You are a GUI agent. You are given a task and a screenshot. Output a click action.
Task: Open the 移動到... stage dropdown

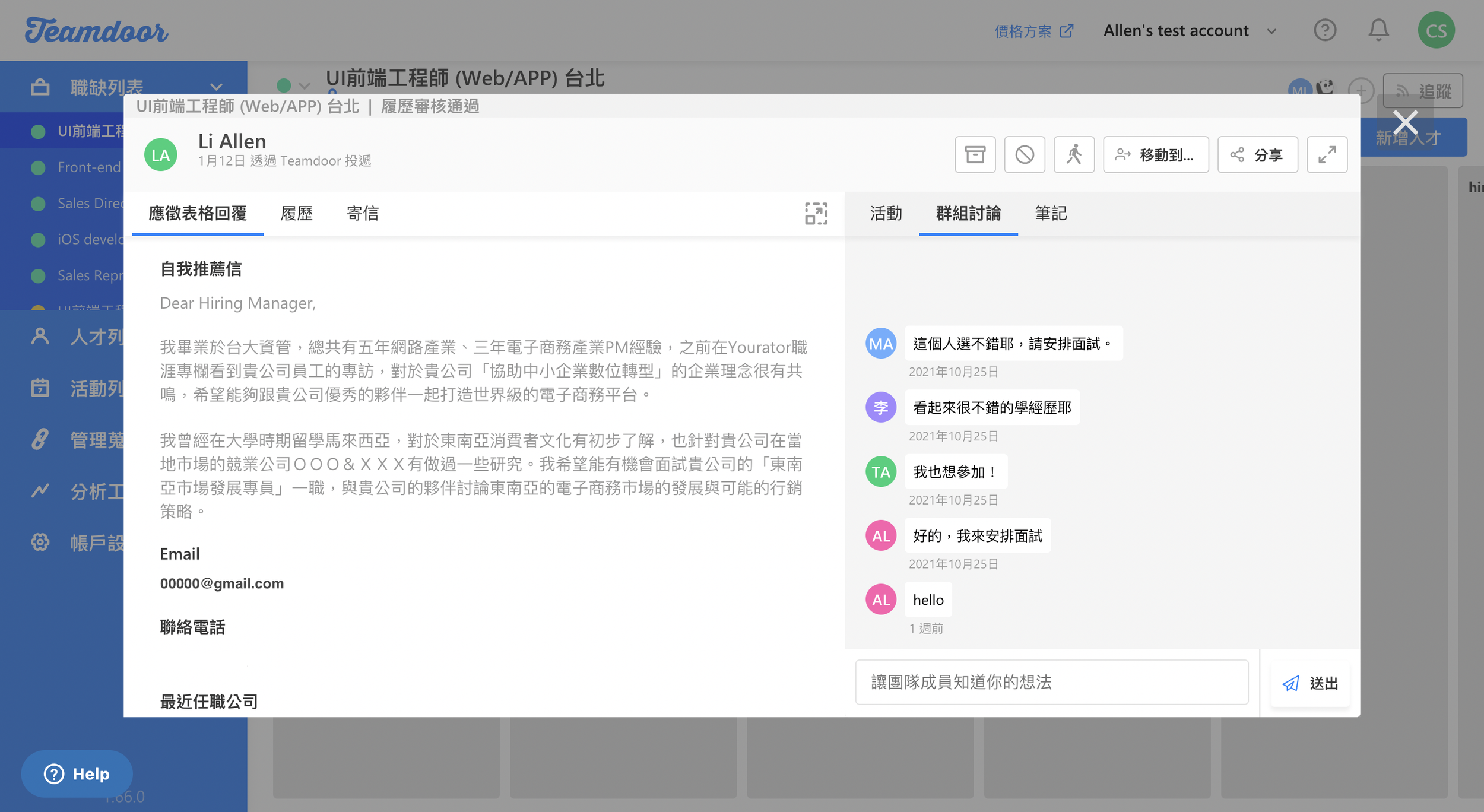1155,155
